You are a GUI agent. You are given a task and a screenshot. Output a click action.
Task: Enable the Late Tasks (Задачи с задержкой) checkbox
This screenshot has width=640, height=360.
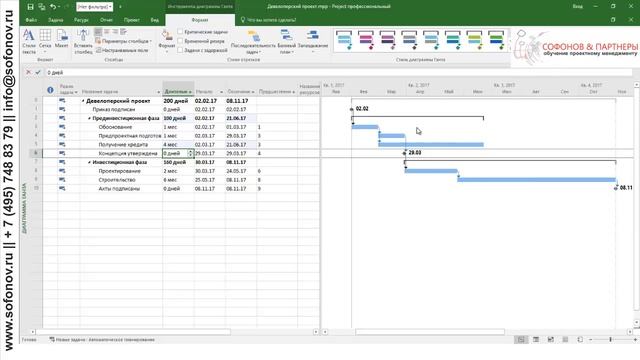point(180,50)
